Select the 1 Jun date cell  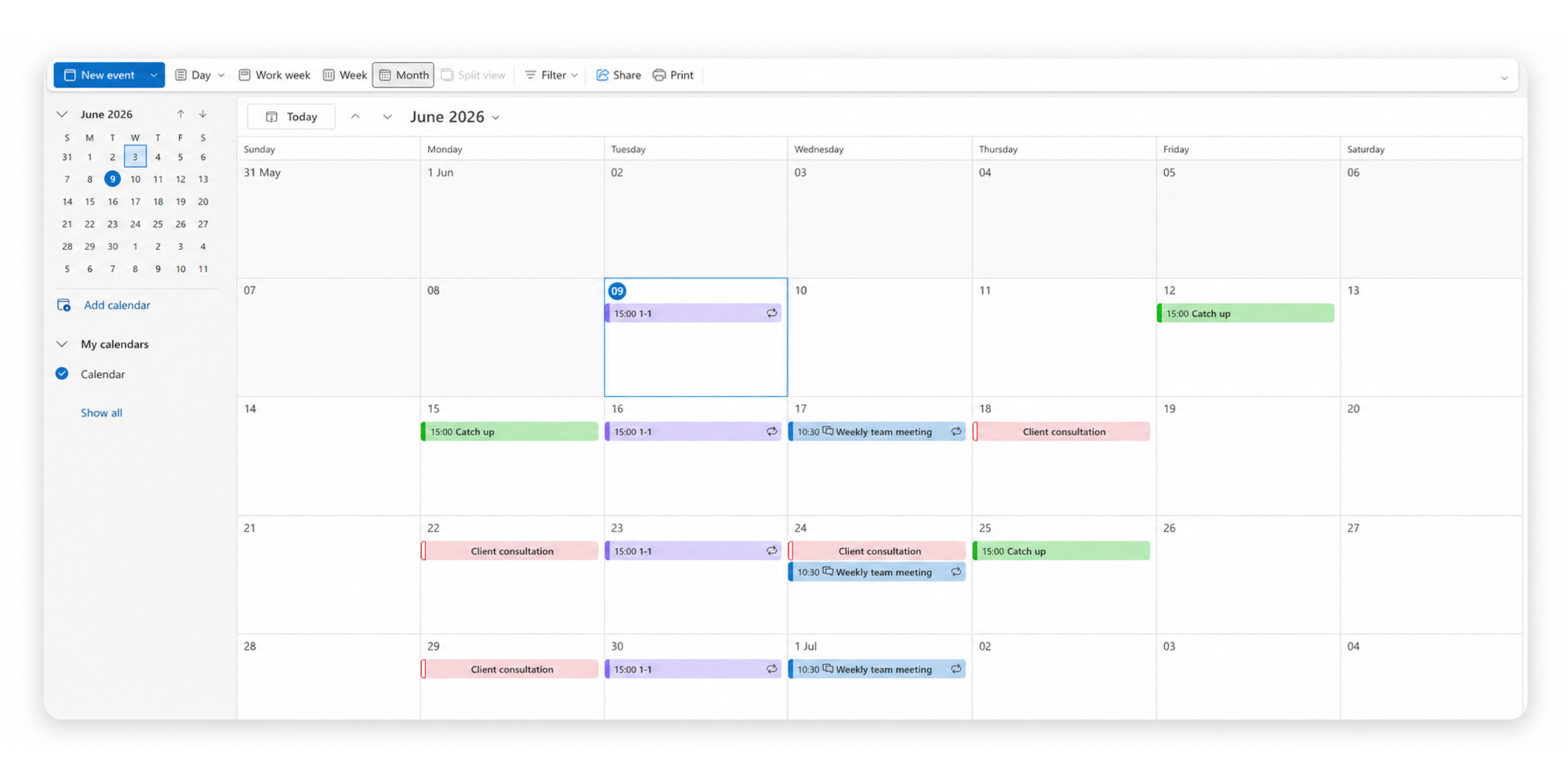(x=512, y=220)
